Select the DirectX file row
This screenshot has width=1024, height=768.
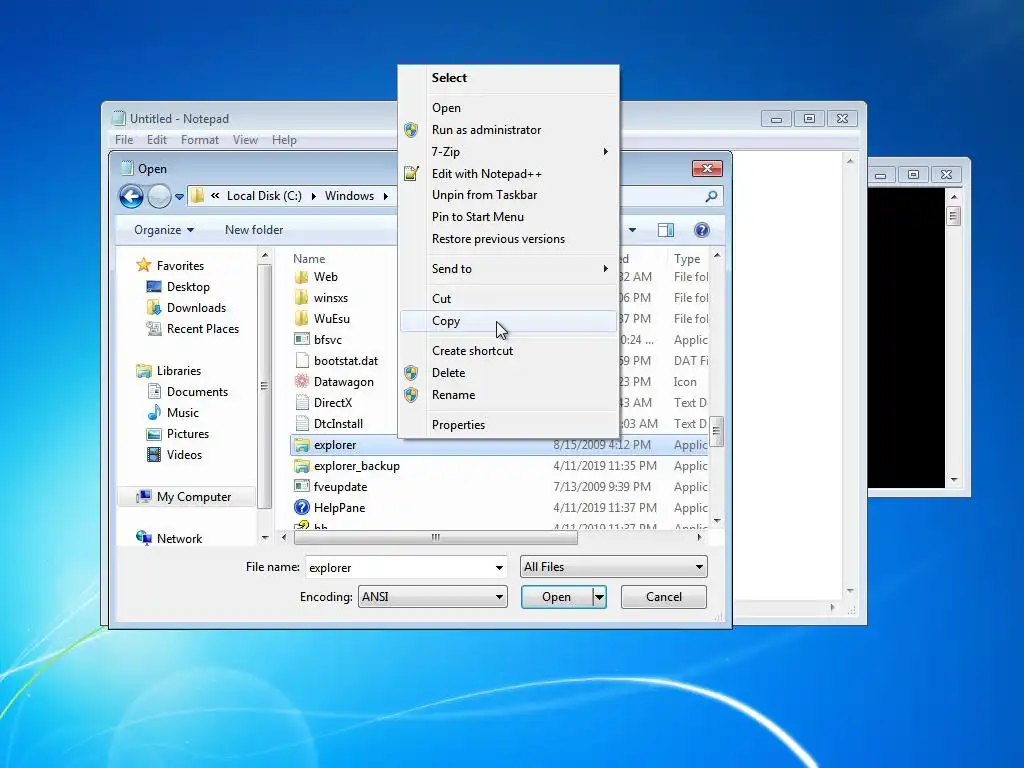pos(500,402)
